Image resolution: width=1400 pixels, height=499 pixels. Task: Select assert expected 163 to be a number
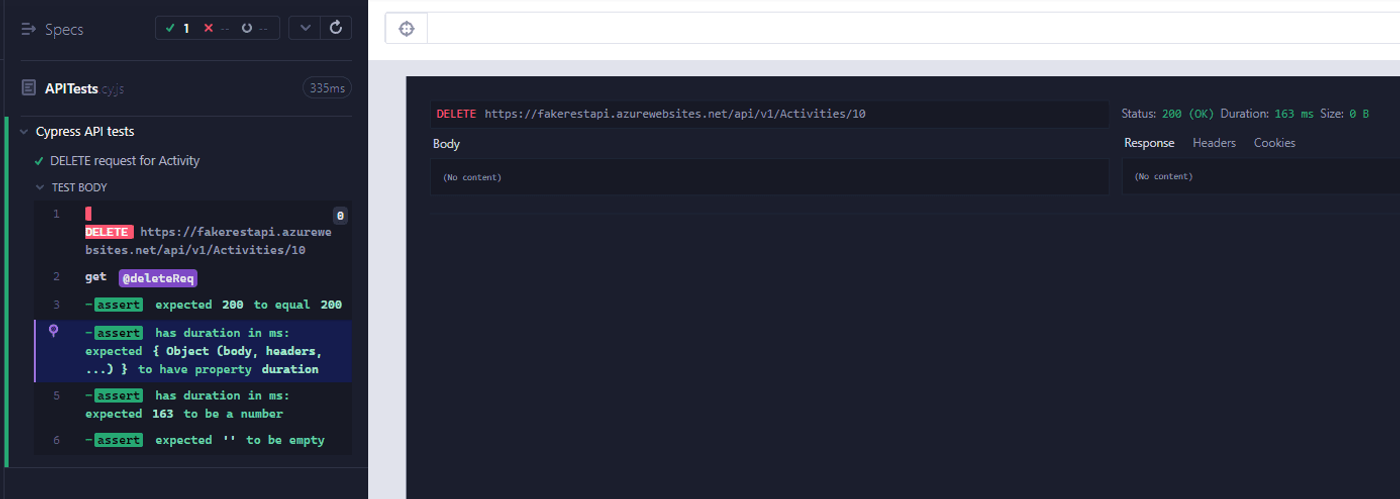(x=192, y=405)
